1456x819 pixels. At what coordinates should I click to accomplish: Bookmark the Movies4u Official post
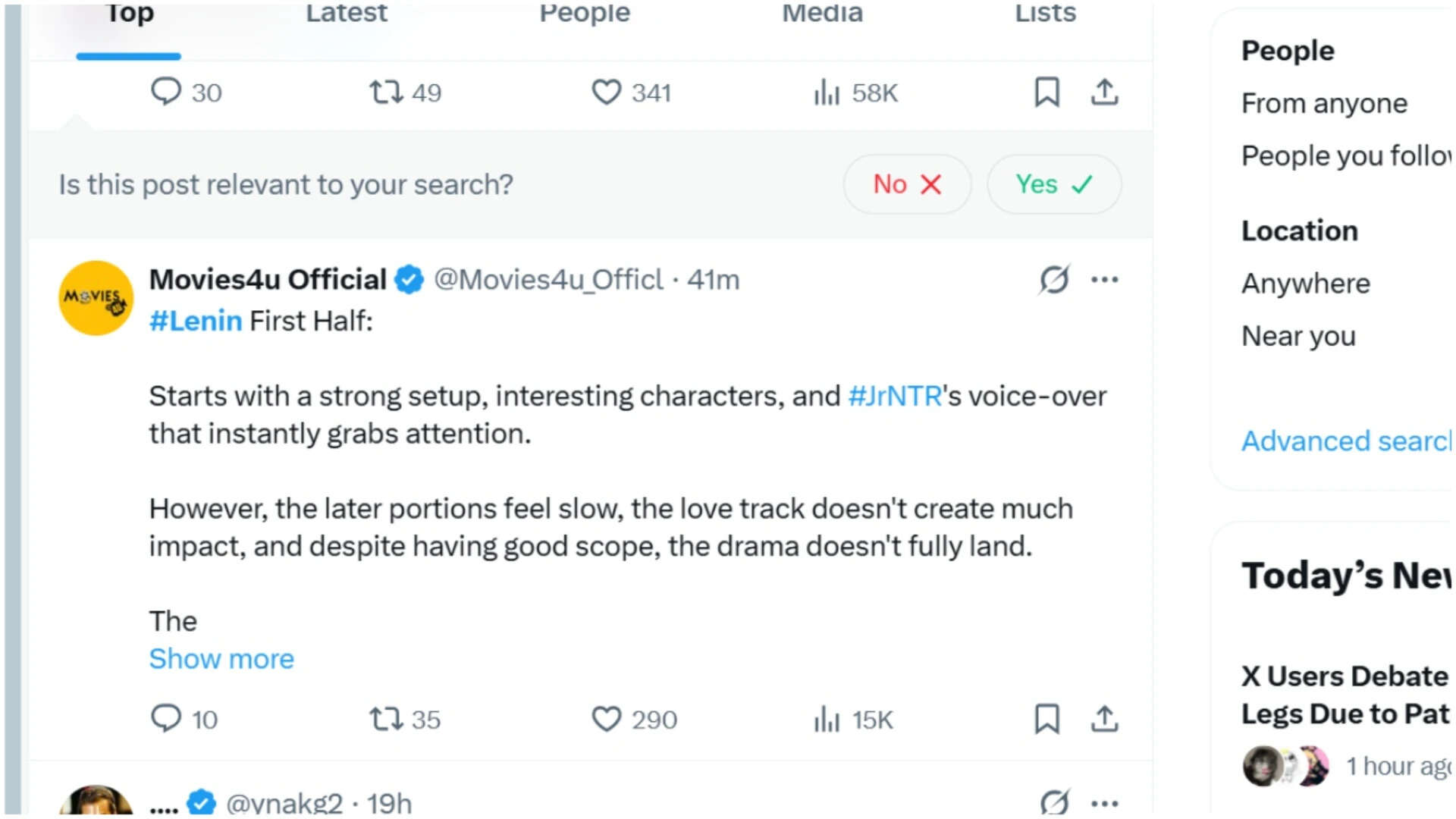pyautogui.click(x=1046, y=719)
